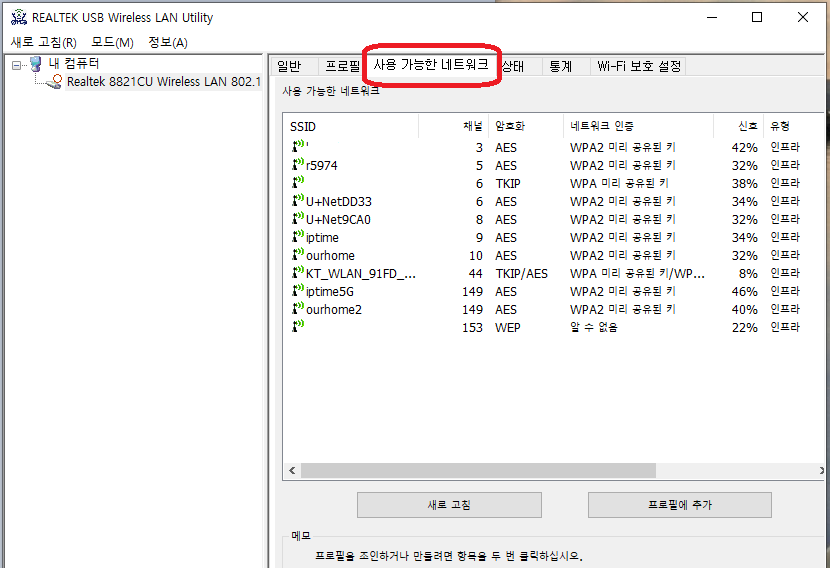Click the signal icon beside ourhome2
The width and height of the screenshot is (830, 568).
[x=298, y=308]
